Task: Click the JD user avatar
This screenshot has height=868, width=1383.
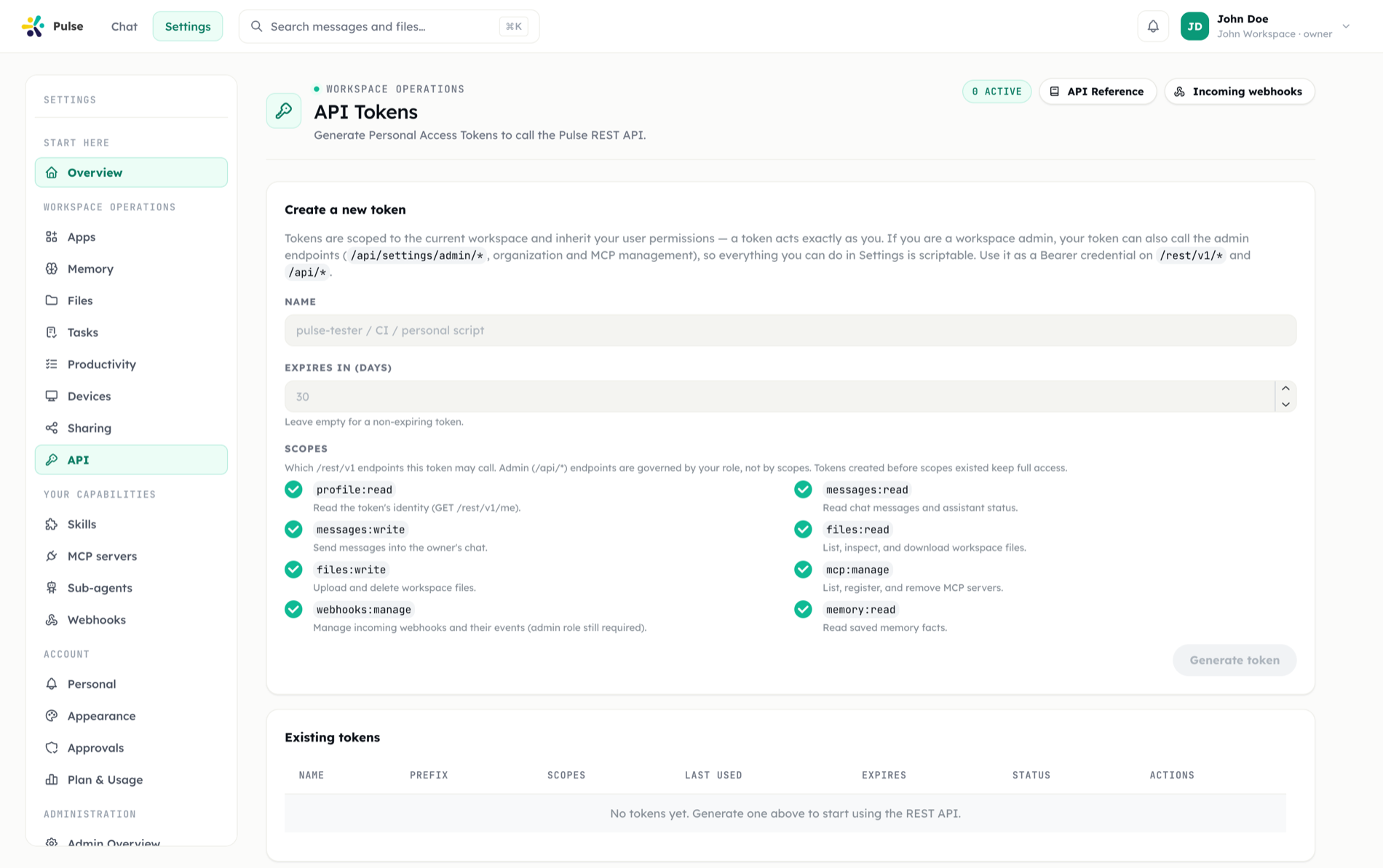Action: tap(1194, 26)
